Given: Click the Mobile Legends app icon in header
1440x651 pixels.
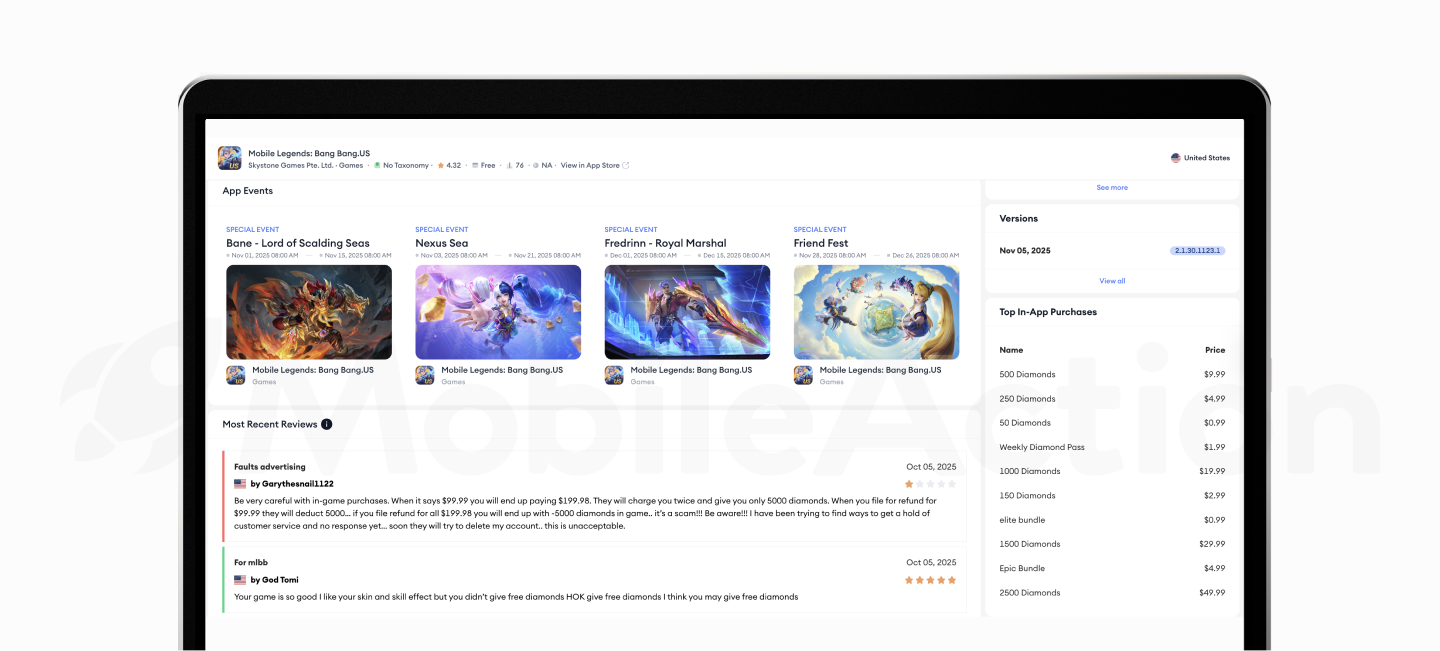Looking at the screenshot, I should pyautogui.click(x=230, y=158).
